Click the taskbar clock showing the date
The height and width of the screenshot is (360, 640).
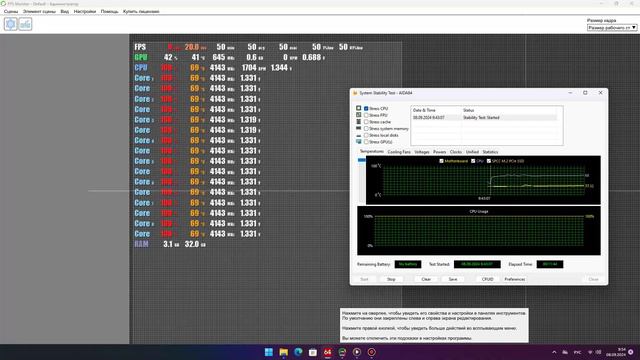(616, 352)
